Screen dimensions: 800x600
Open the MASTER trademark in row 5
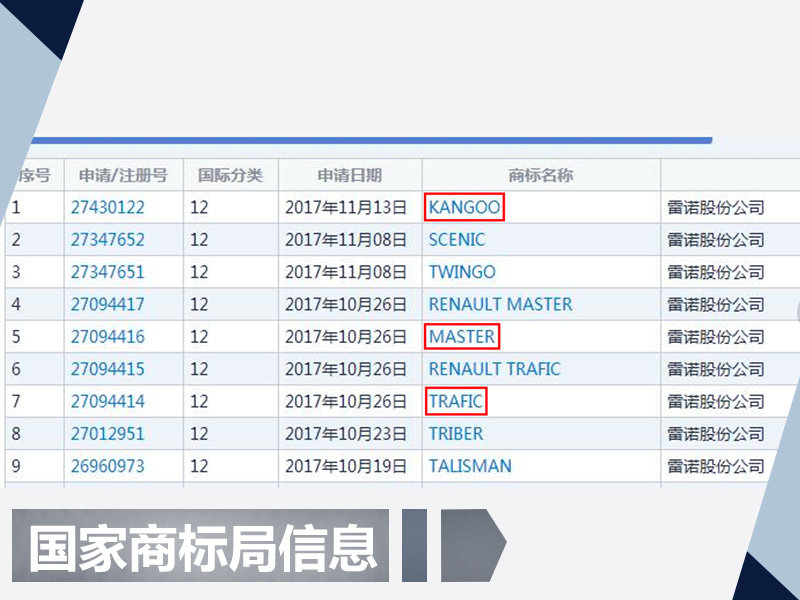(462, 337)
